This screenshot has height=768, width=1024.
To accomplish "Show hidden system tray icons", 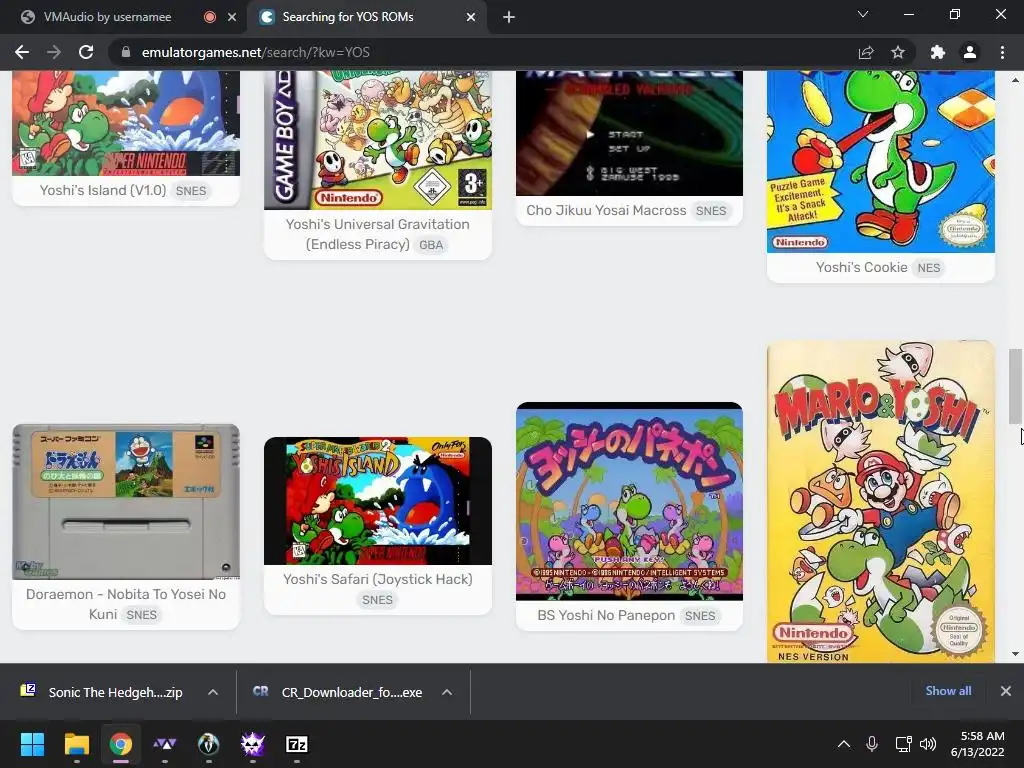I will pyautogui.click(x=844, y=744).
